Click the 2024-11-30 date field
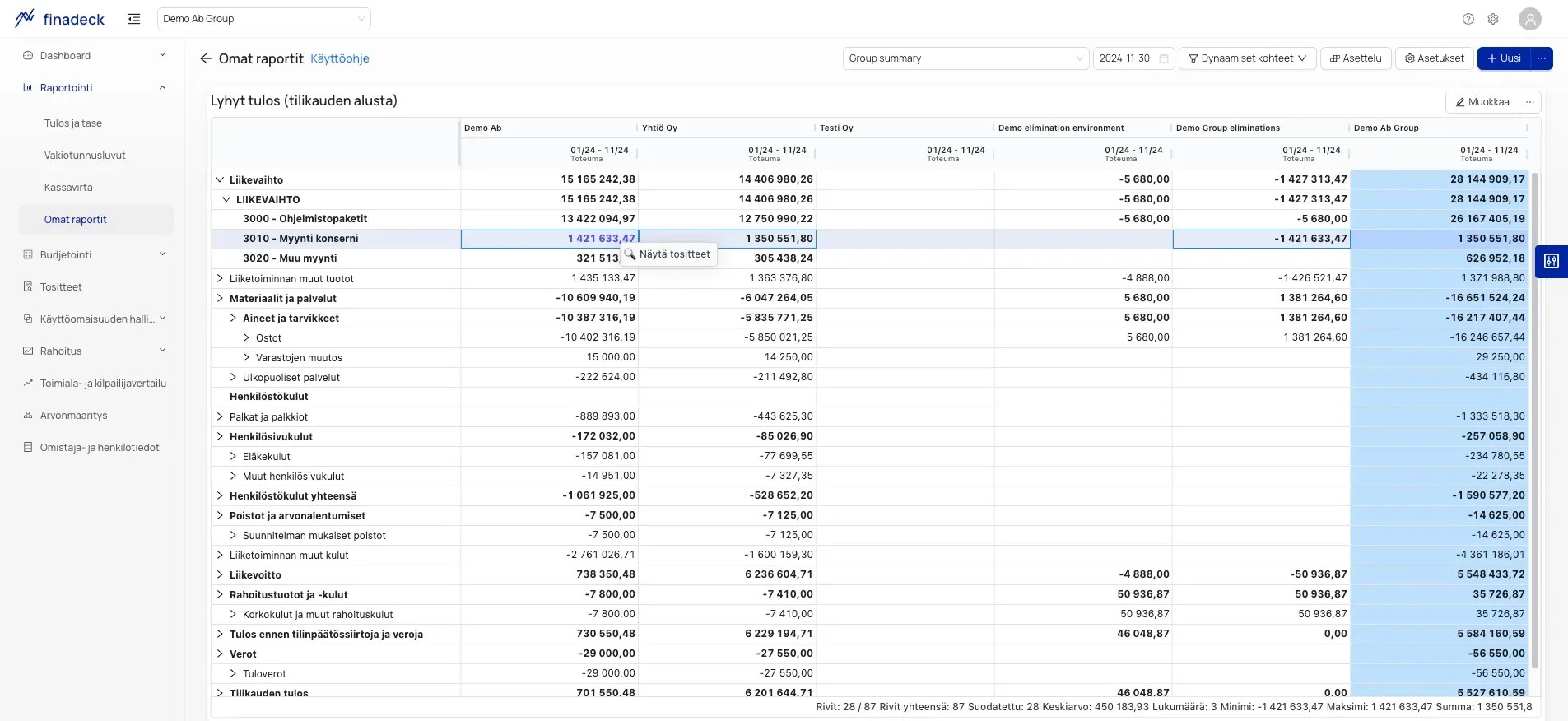Image resolution: width=1568 pixels, height=721 pixels. pyautogui.click(x=1133, y=58)
